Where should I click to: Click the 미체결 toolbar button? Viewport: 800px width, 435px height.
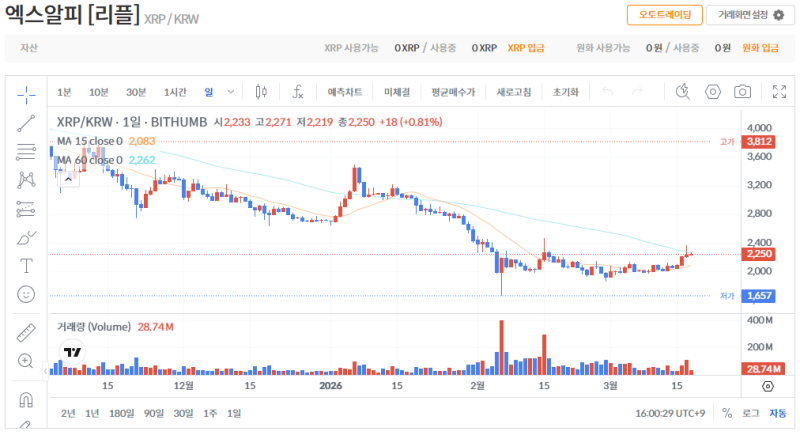point(396,92)
